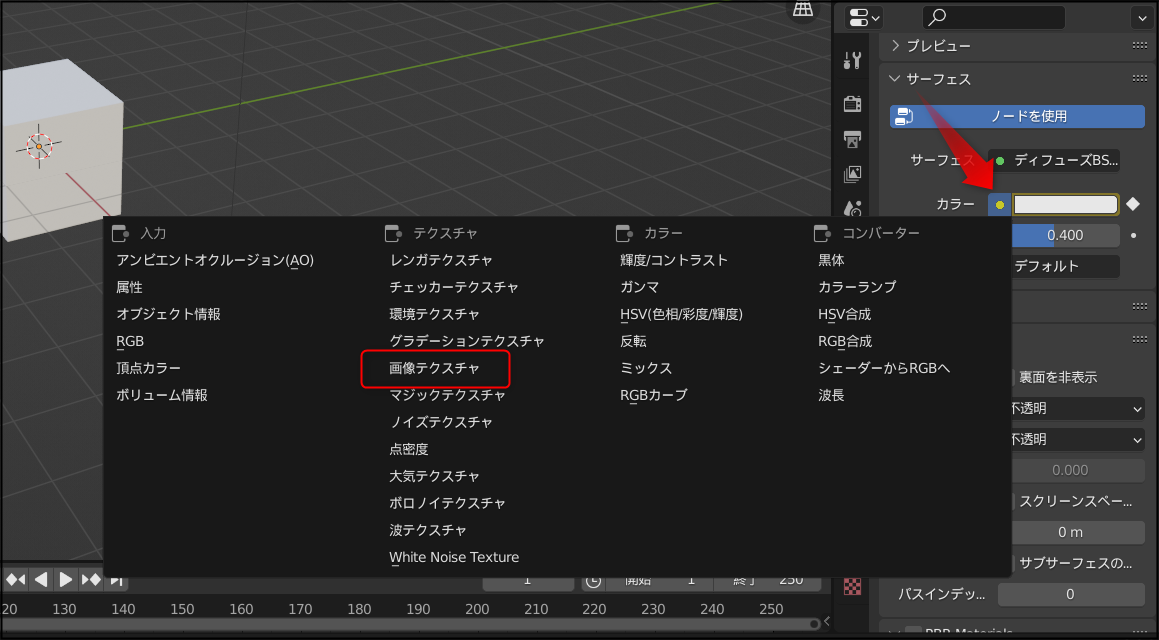Open the first 不透明 blend mode dropdown
This screenshot has height=640, width=1159.
coord(1078,408)
